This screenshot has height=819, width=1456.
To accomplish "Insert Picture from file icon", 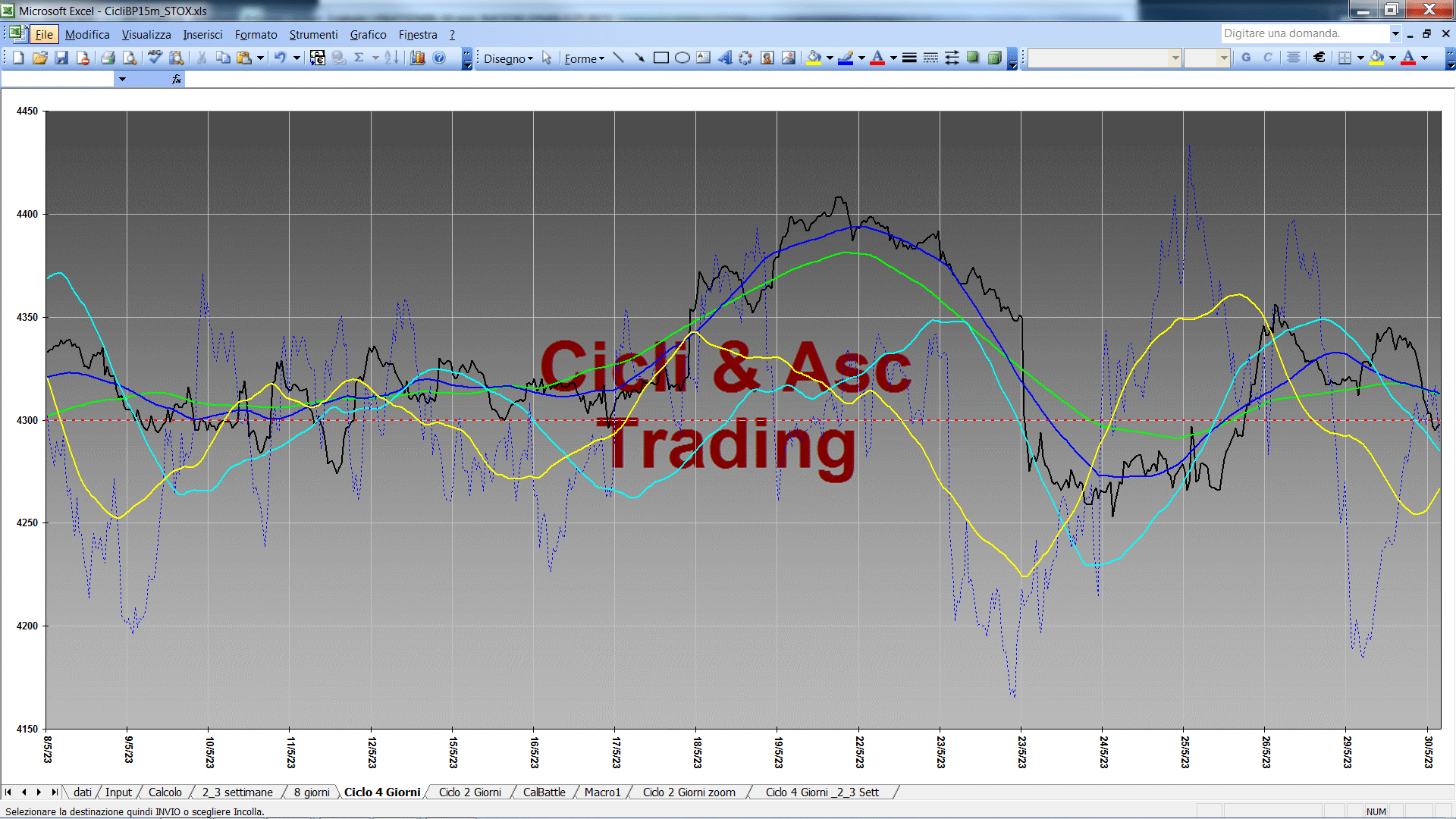I will click(x=789, y=58).
